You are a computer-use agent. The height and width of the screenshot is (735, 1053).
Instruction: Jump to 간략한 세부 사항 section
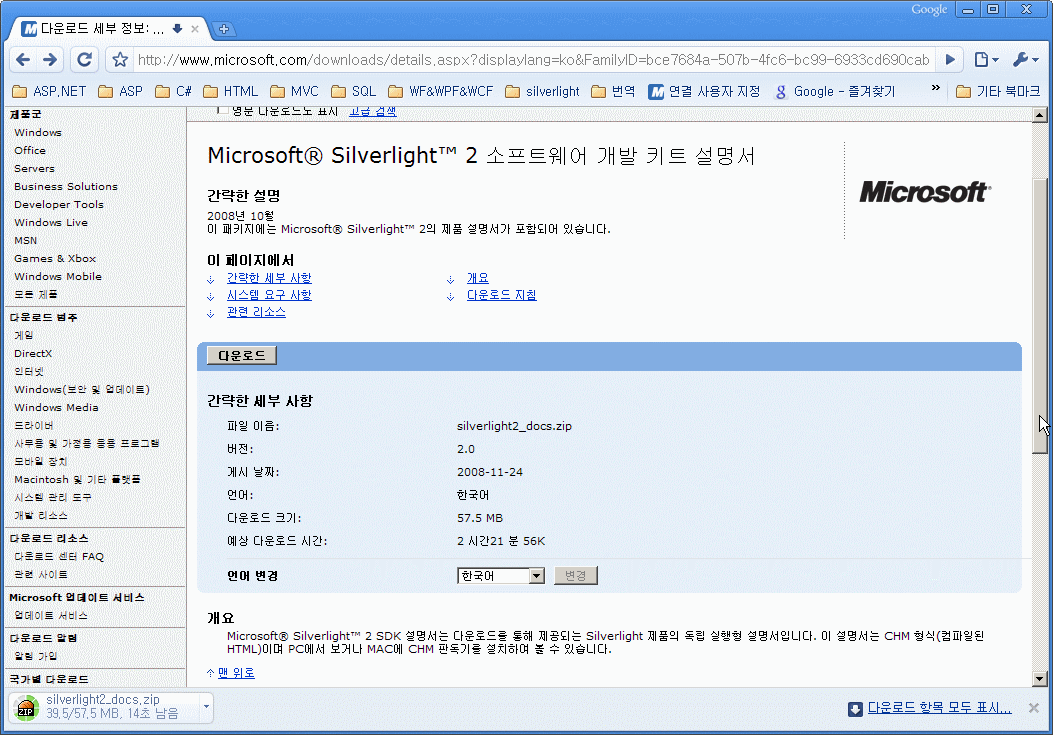coord(269,277)
